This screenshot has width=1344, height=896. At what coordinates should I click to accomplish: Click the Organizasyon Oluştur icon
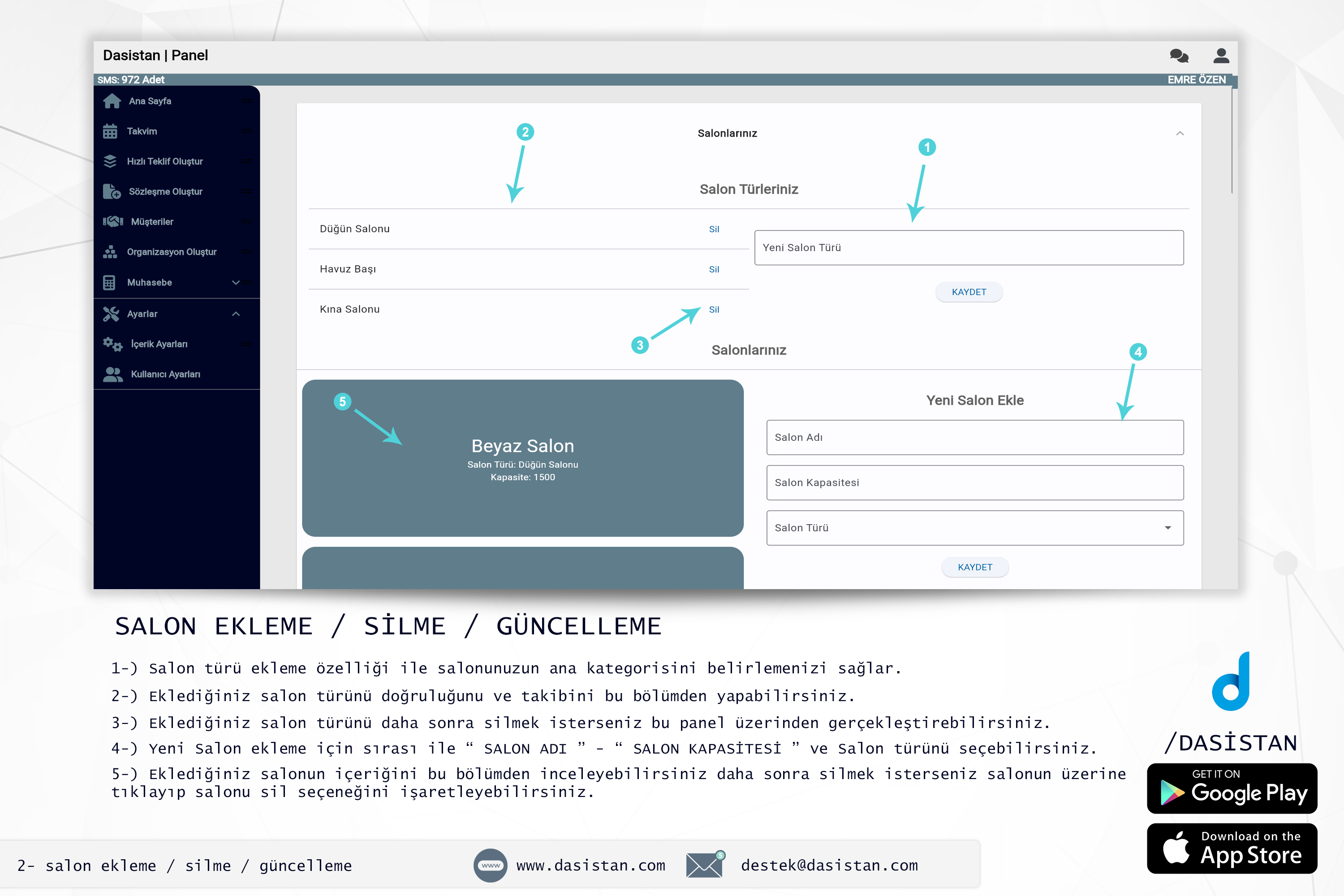click(113, 251)
